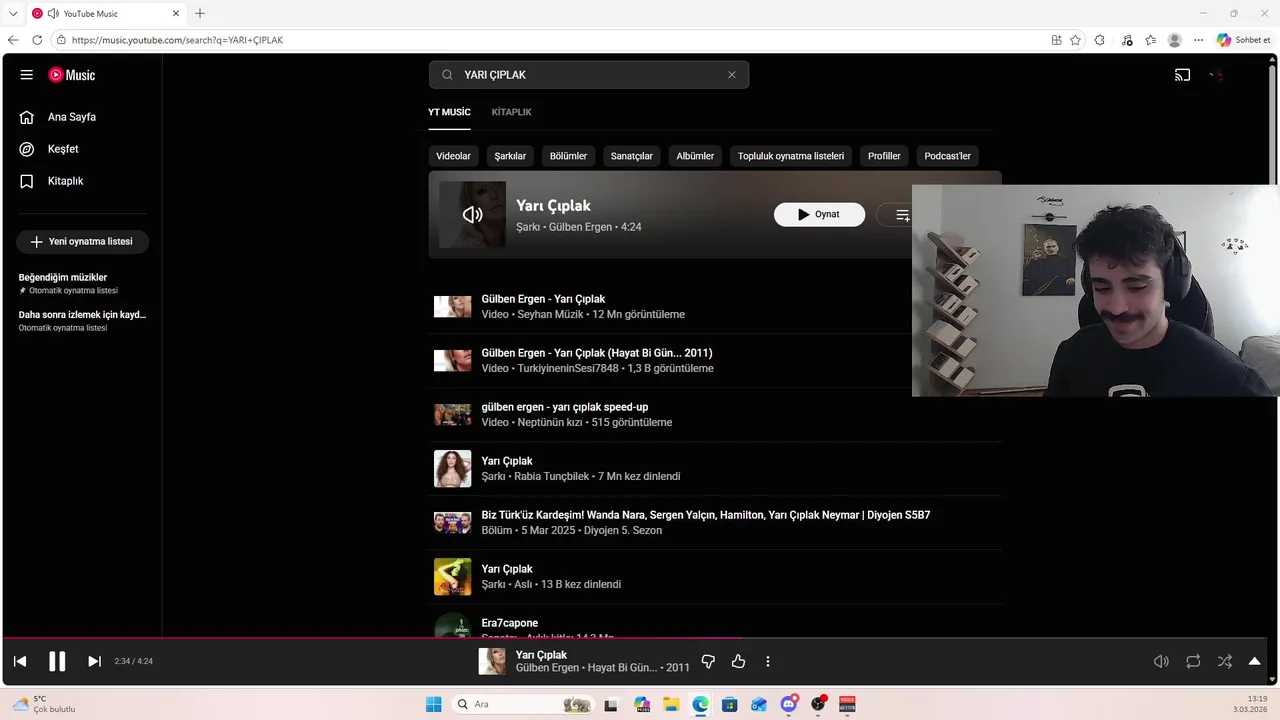Viewport: 1280px width, 720px height.
Task: Skip to the next track
Action: [94, 661]
